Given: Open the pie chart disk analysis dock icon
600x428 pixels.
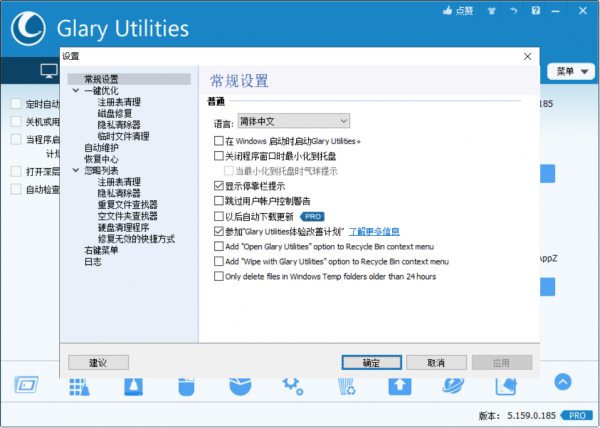Looking at the screenshot, I should click(x=240, y=386).
